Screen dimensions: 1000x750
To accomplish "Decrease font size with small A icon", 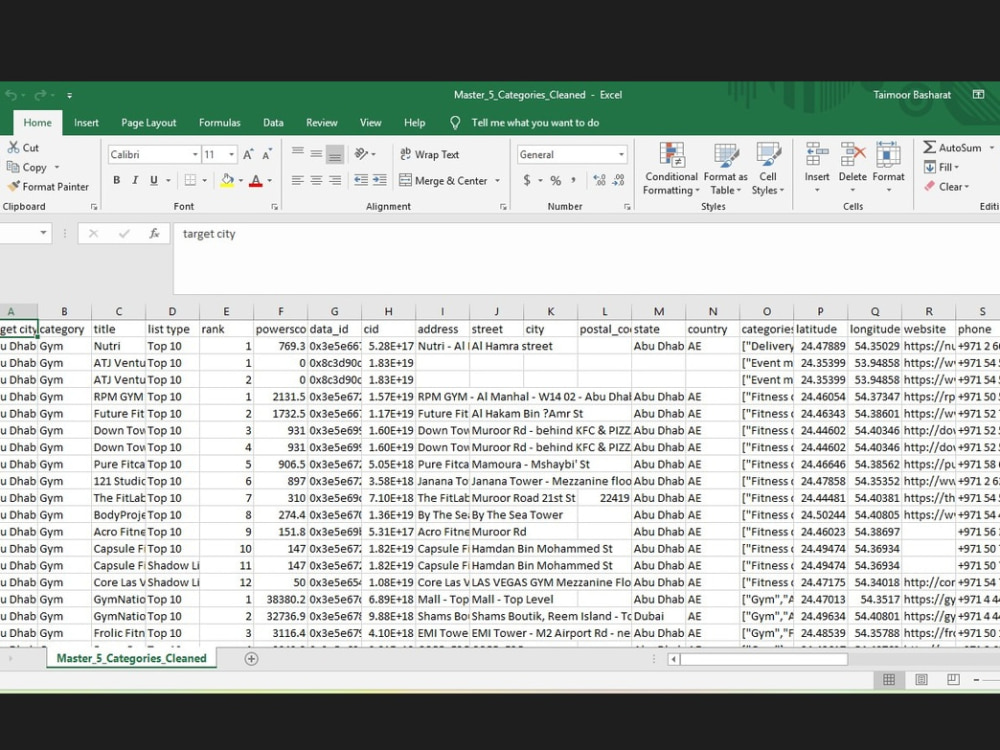I will click(267, 154).
